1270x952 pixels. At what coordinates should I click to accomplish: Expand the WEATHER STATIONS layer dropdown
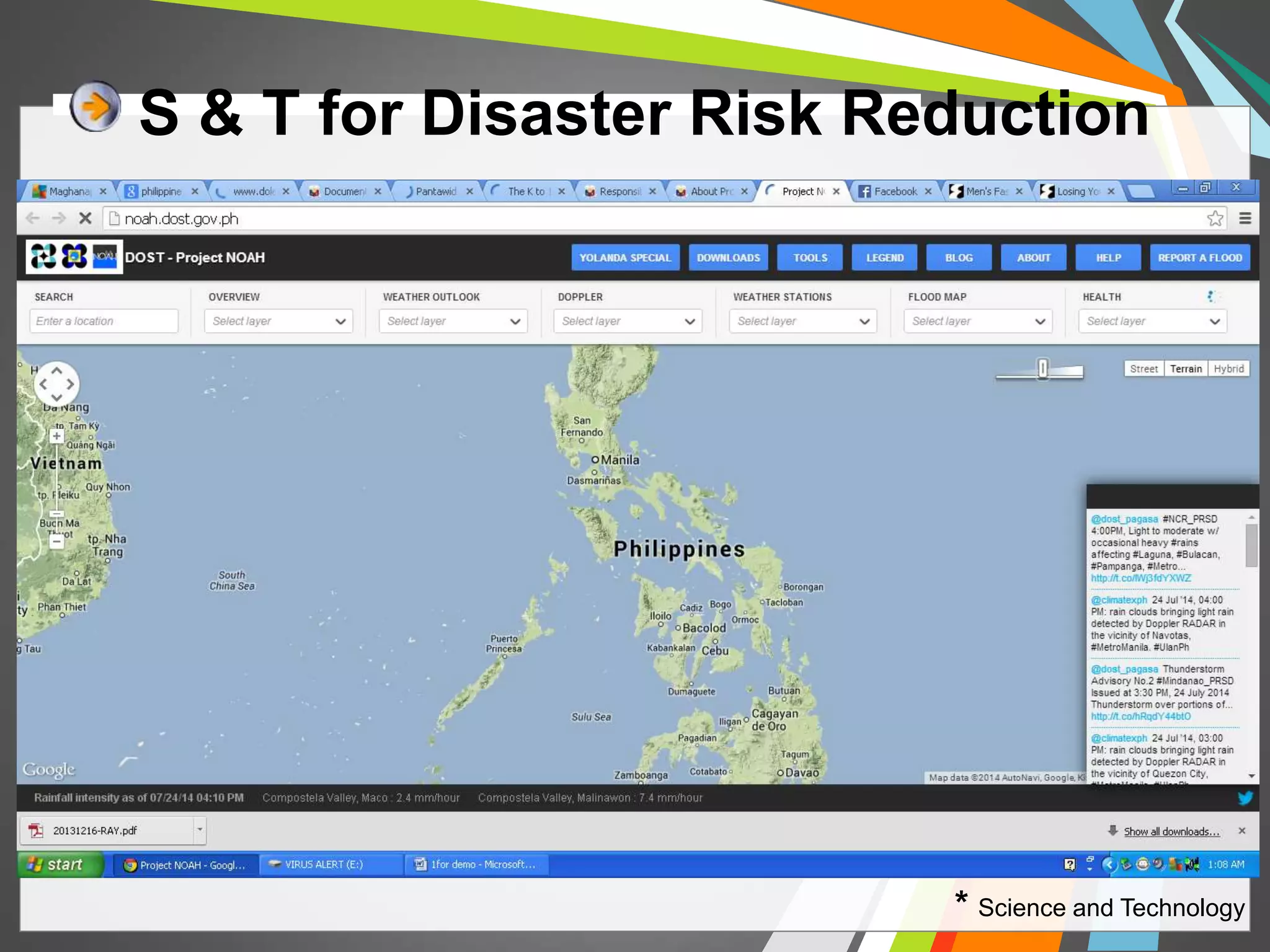click(803, 321)
